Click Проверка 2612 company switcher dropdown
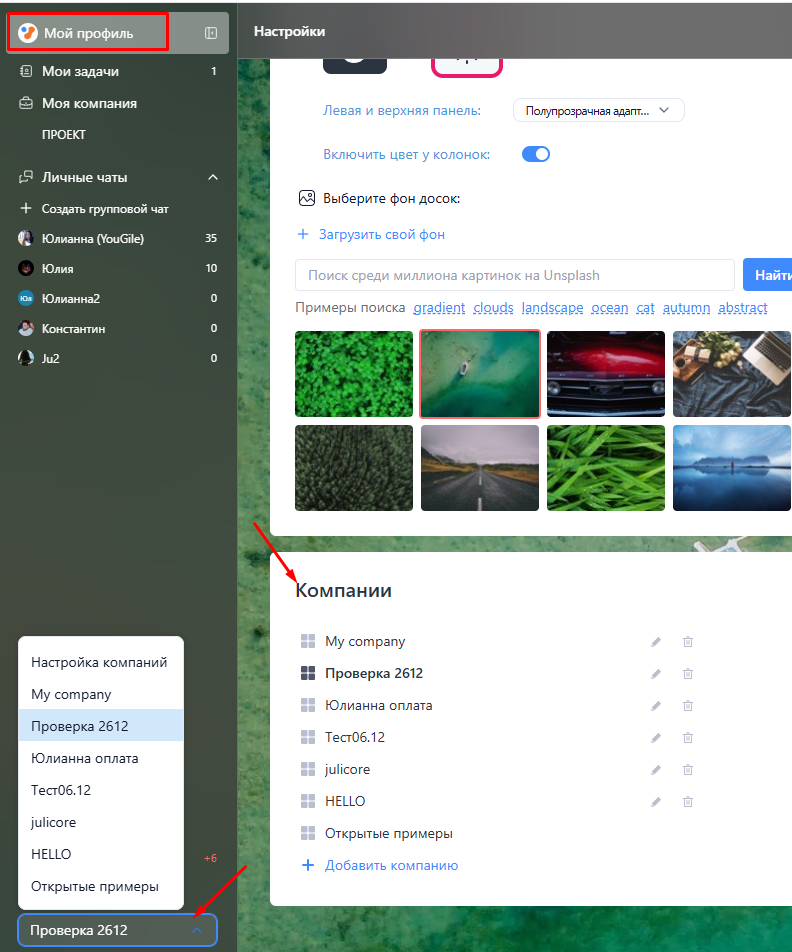Viewport: 792px width, 952px height. pyautogui.click(x=117, y=930)
